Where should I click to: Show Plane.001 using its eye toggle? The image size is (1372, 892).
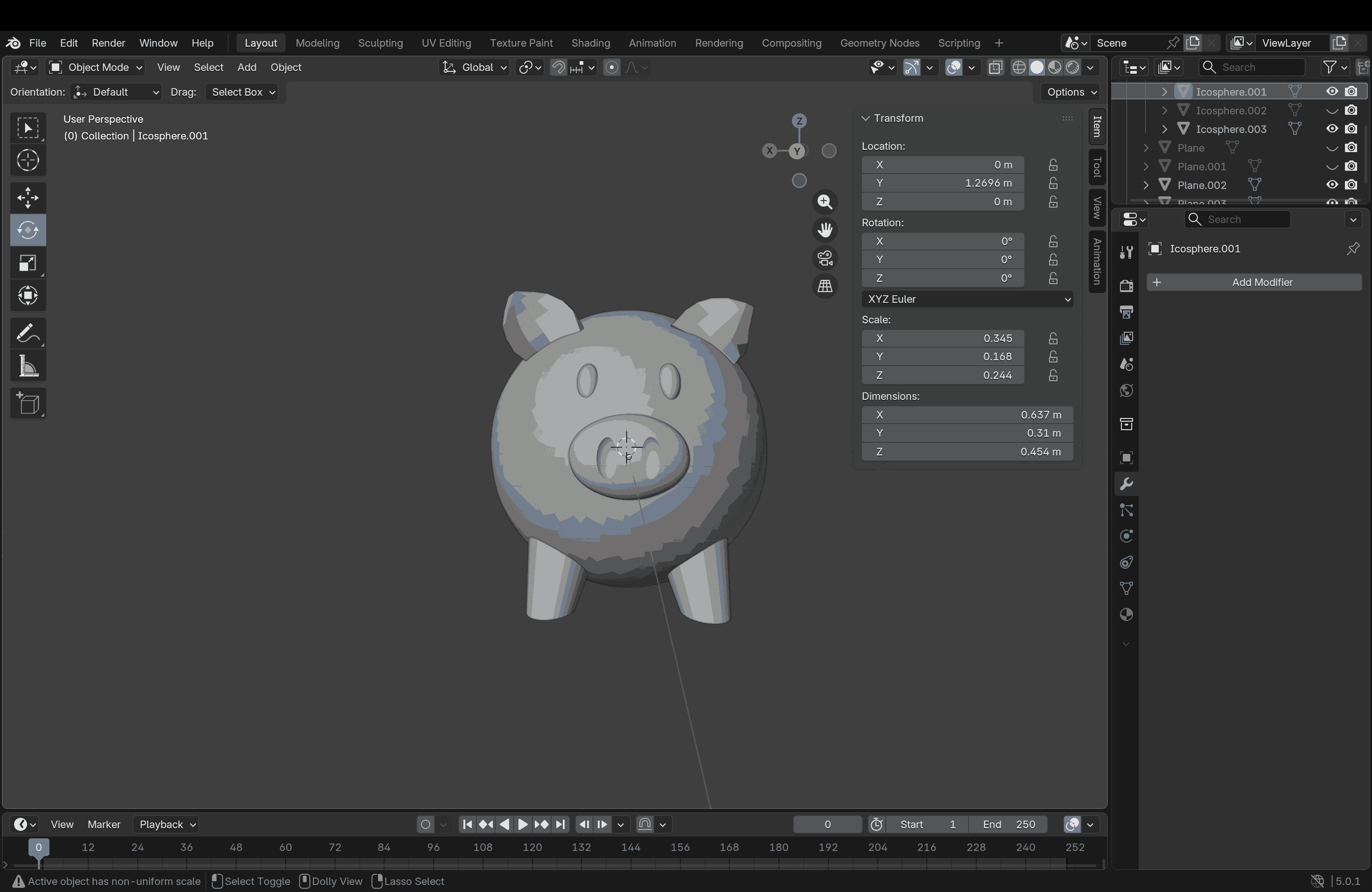click(x=1332, y=167)
